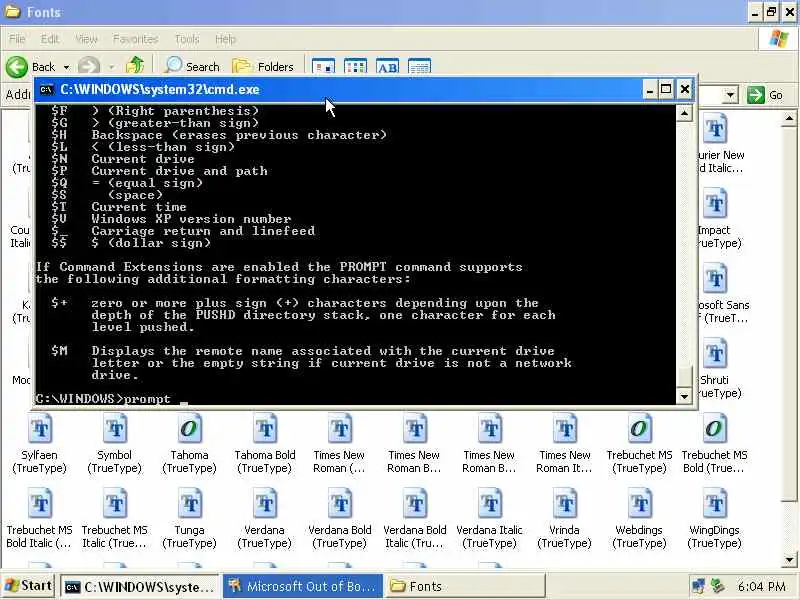The height and width of the screenshot is (600, 800).
Task: Expand the address bar dropdown arrow
Action: 731,95
